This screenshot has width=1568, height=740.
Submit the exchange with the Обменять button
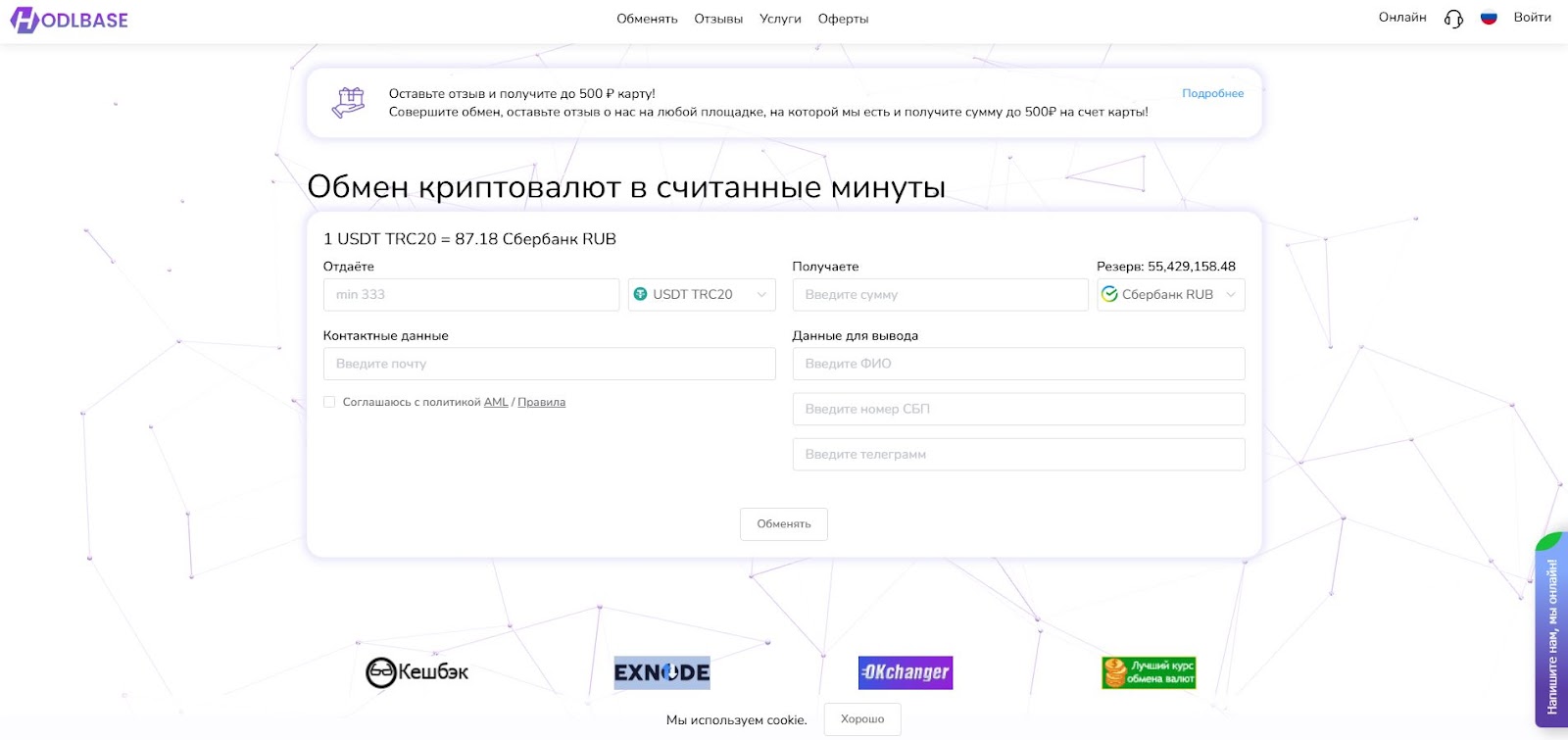[784, 524]
